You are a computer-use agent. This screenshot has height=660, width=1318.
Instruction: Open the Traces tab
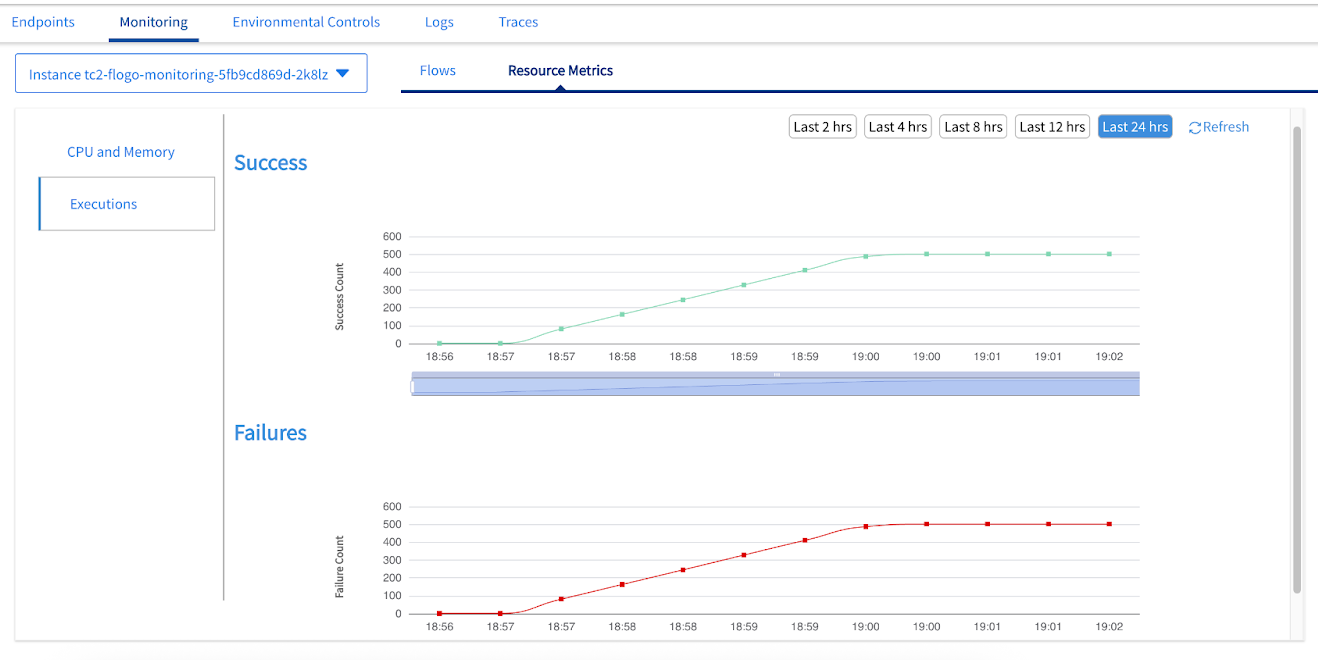coord(518,22)
